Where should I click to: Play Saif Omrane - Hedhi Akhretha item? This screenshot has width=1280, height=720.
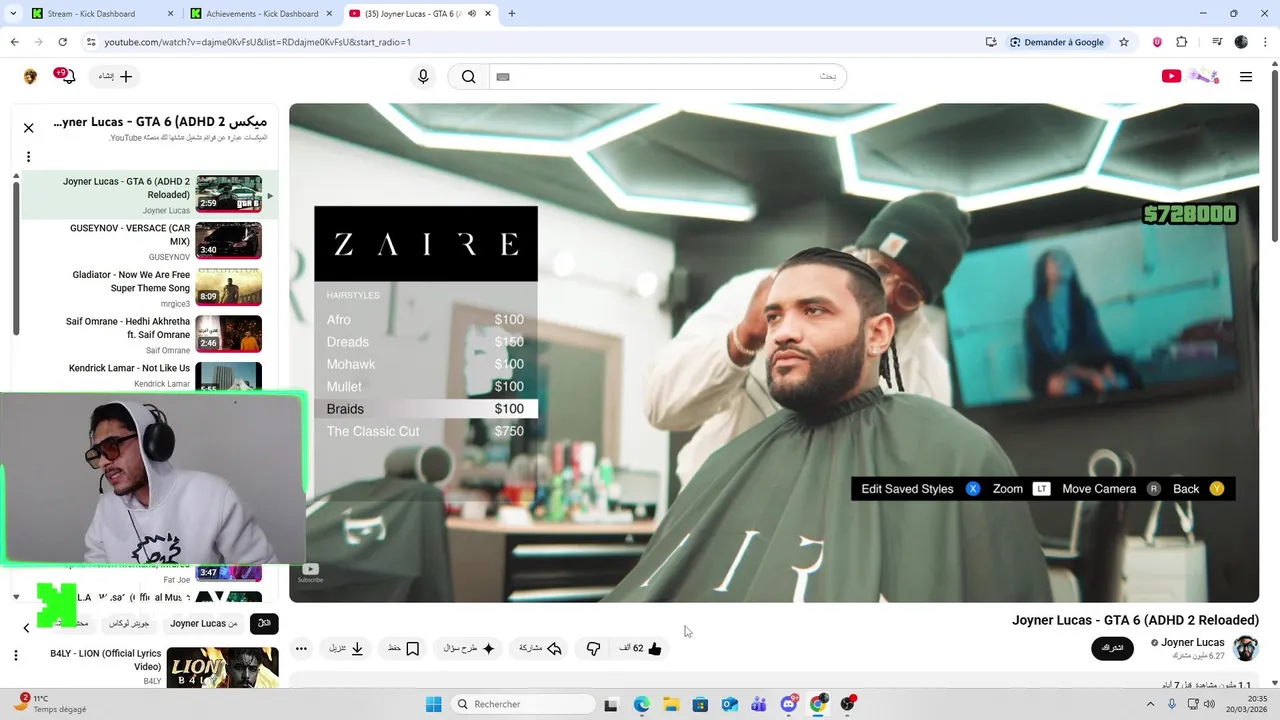click(150, 334)
